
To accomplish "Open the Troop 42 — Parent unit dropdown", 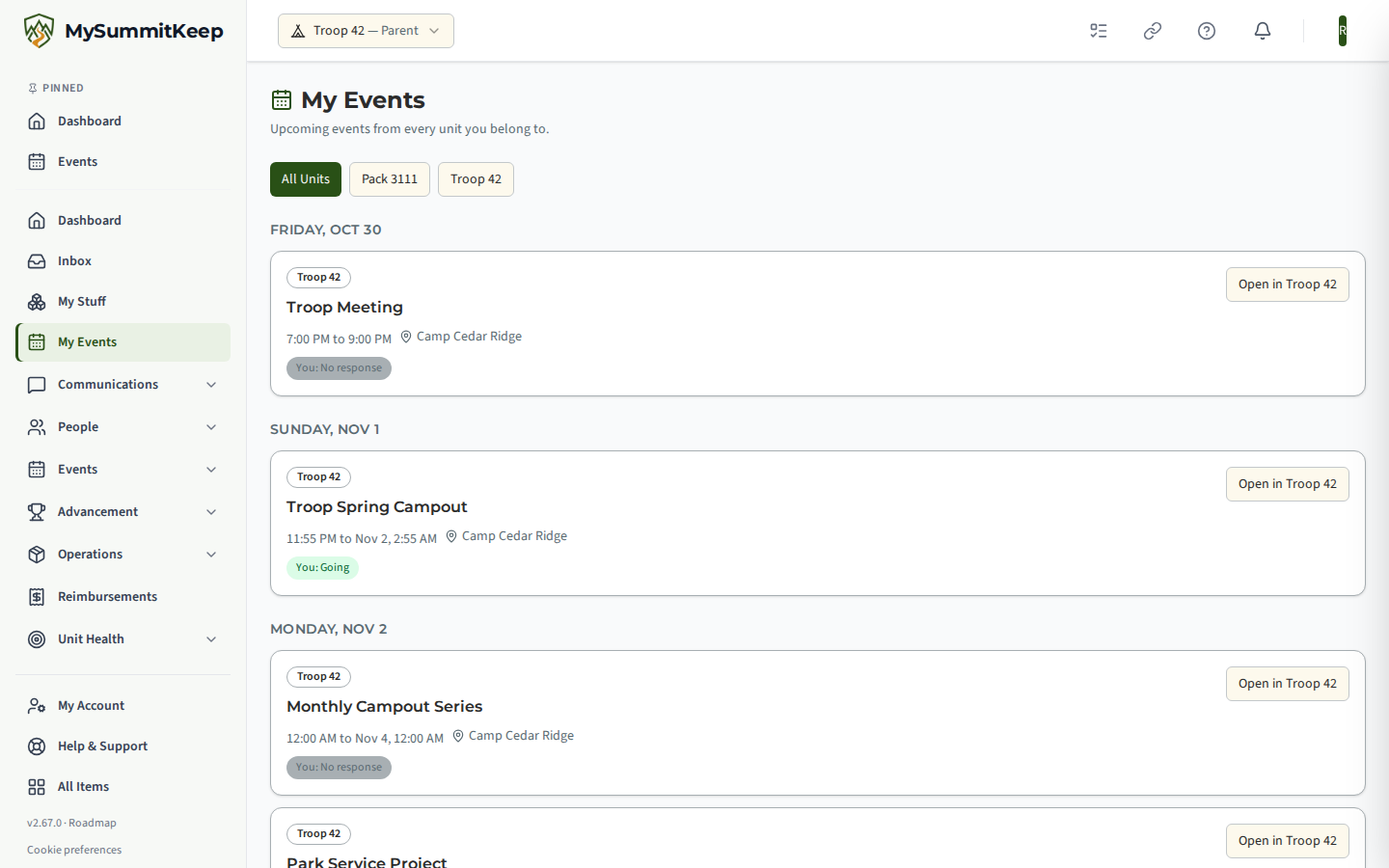I will tap(366, 31).
